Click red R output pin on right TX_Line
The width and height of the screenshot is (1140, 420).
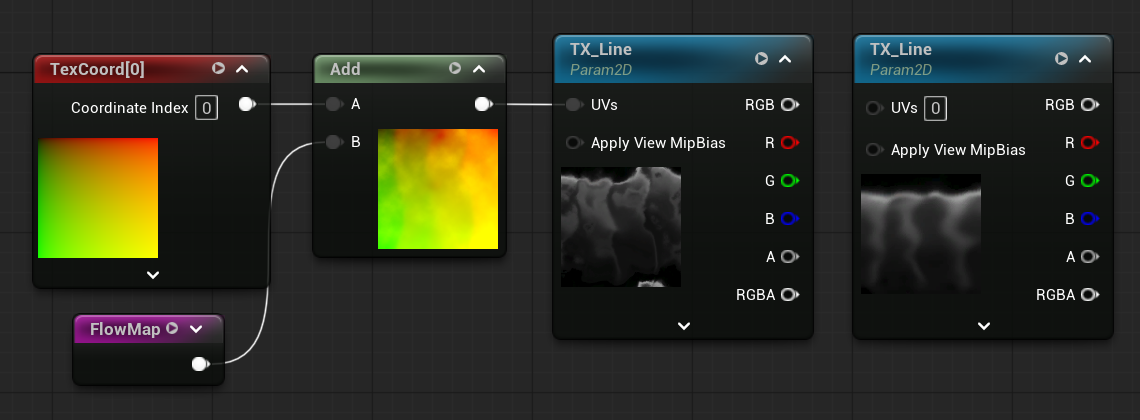[x=1089, y=142]
